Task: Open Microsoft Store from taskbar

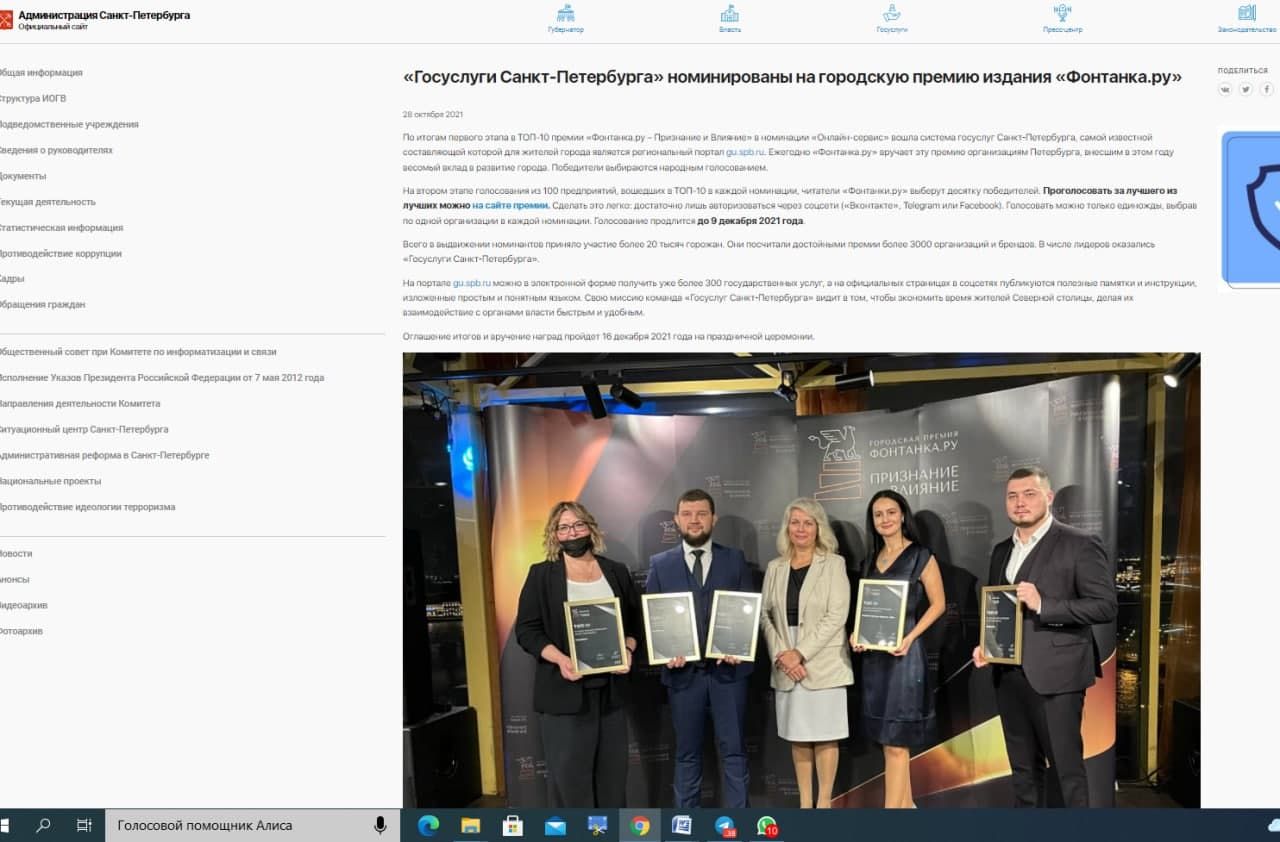Action: 513,825
